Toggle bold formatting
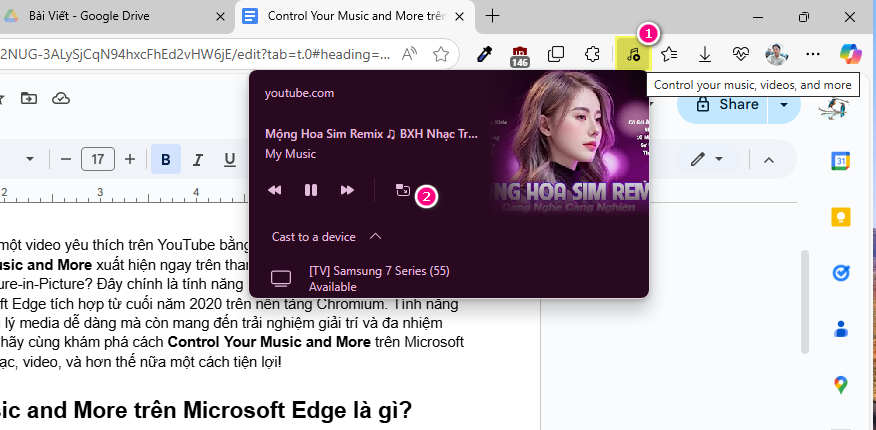The image size is (876, 430). pos(165,160)
